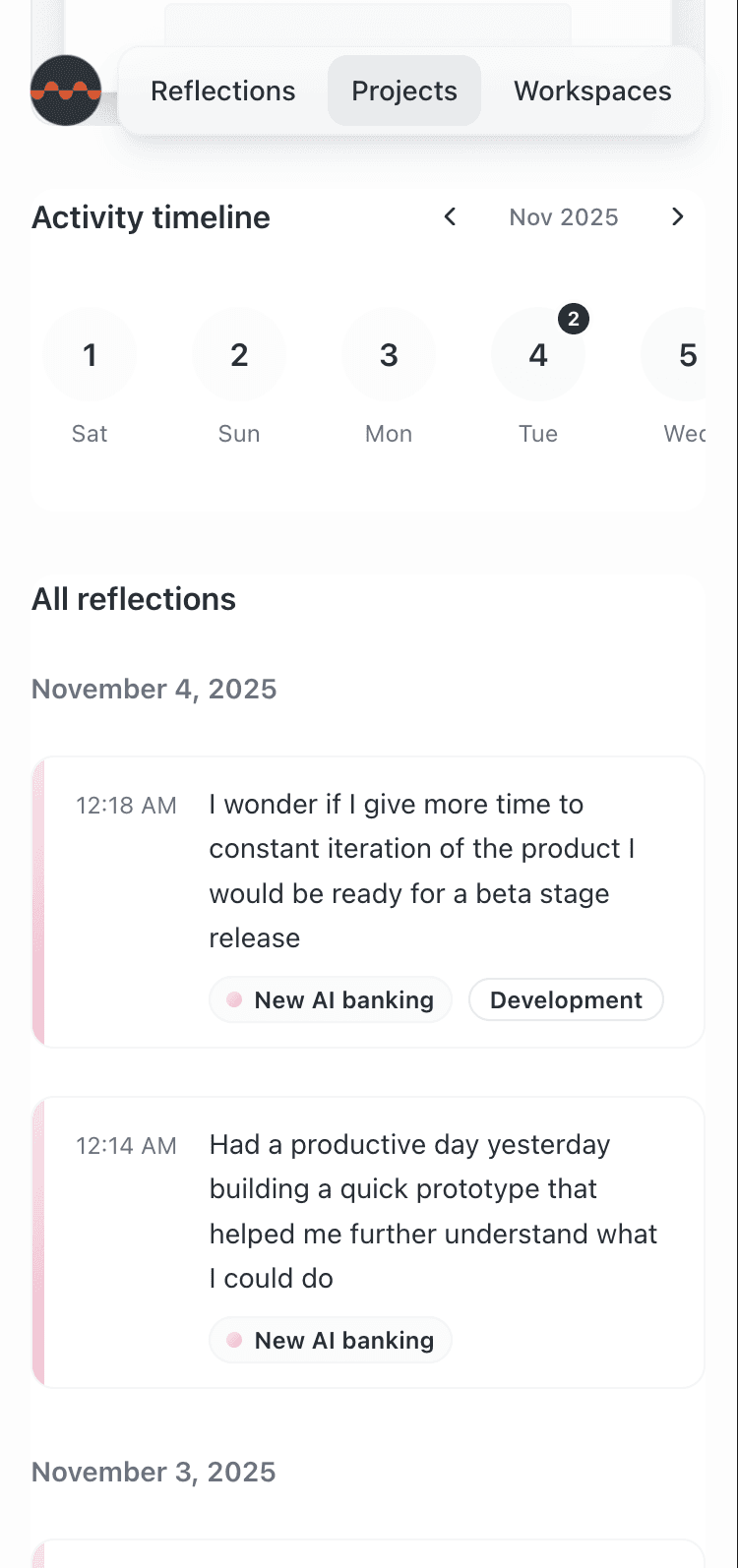The width and height of the screenshot is (738, 1568).
Task: Click pink dot in first New AI banking tag
Action: (x=234, y=999)
